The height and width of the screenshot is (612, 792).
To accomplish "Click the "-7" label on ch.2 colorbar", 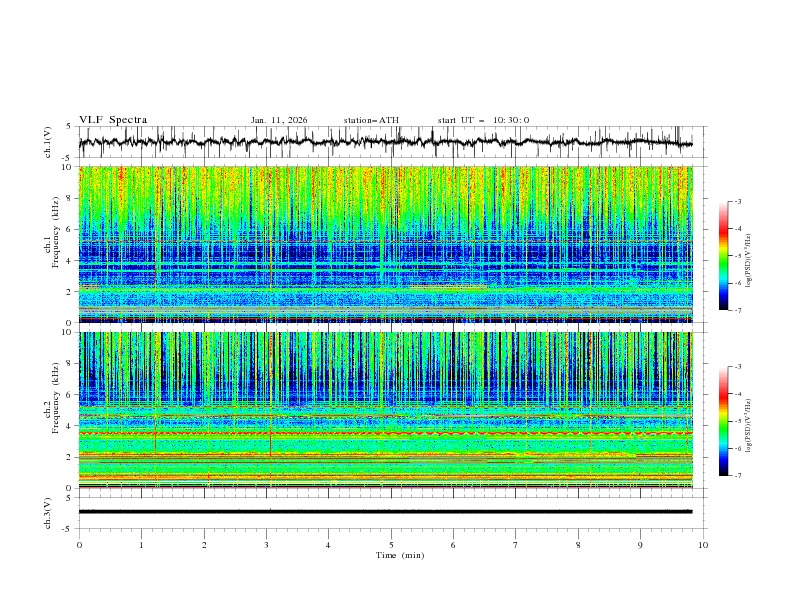I will tap(738, 476).
